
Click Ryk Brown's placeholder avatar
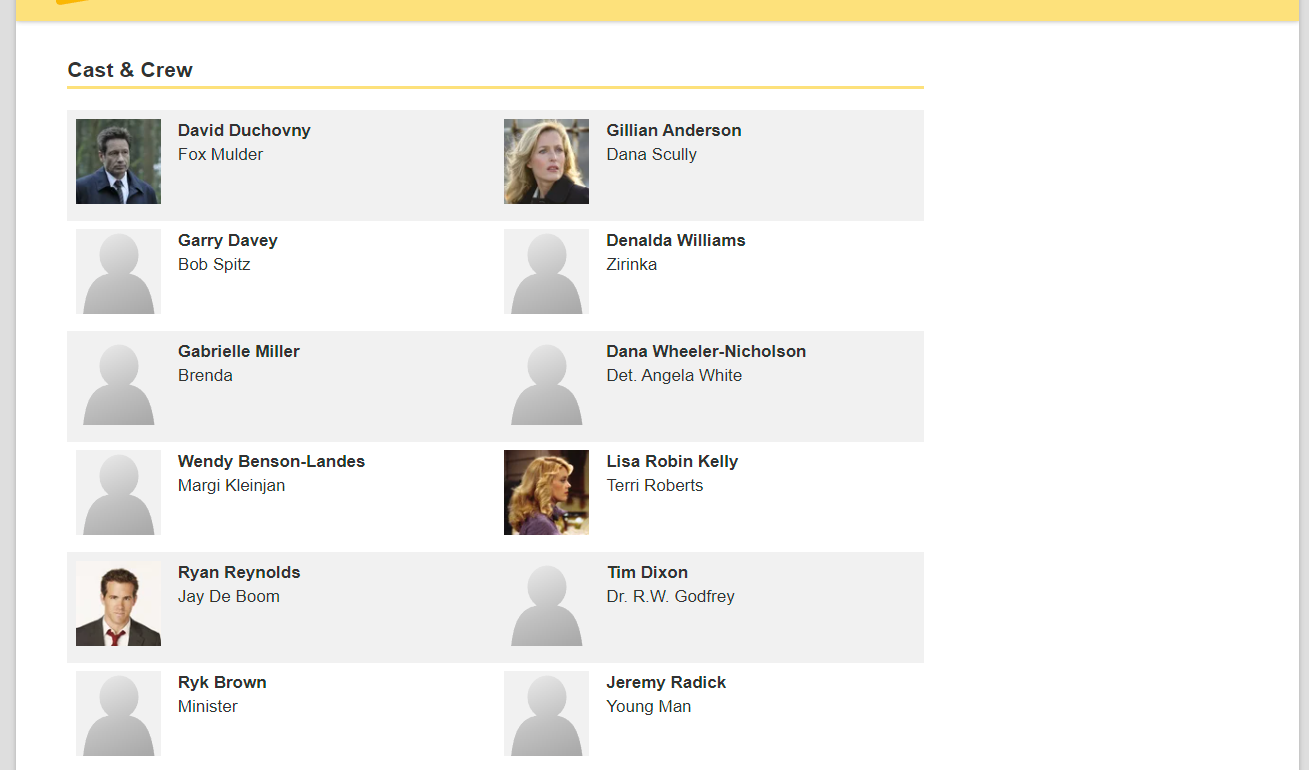coord(118,713)
